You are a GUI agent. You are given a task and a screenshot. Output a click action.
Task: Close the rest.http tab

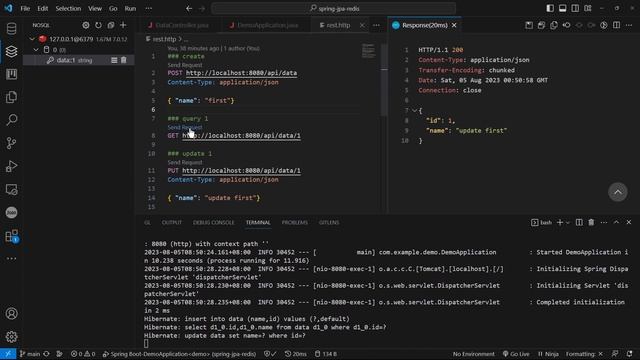(362, 25)
